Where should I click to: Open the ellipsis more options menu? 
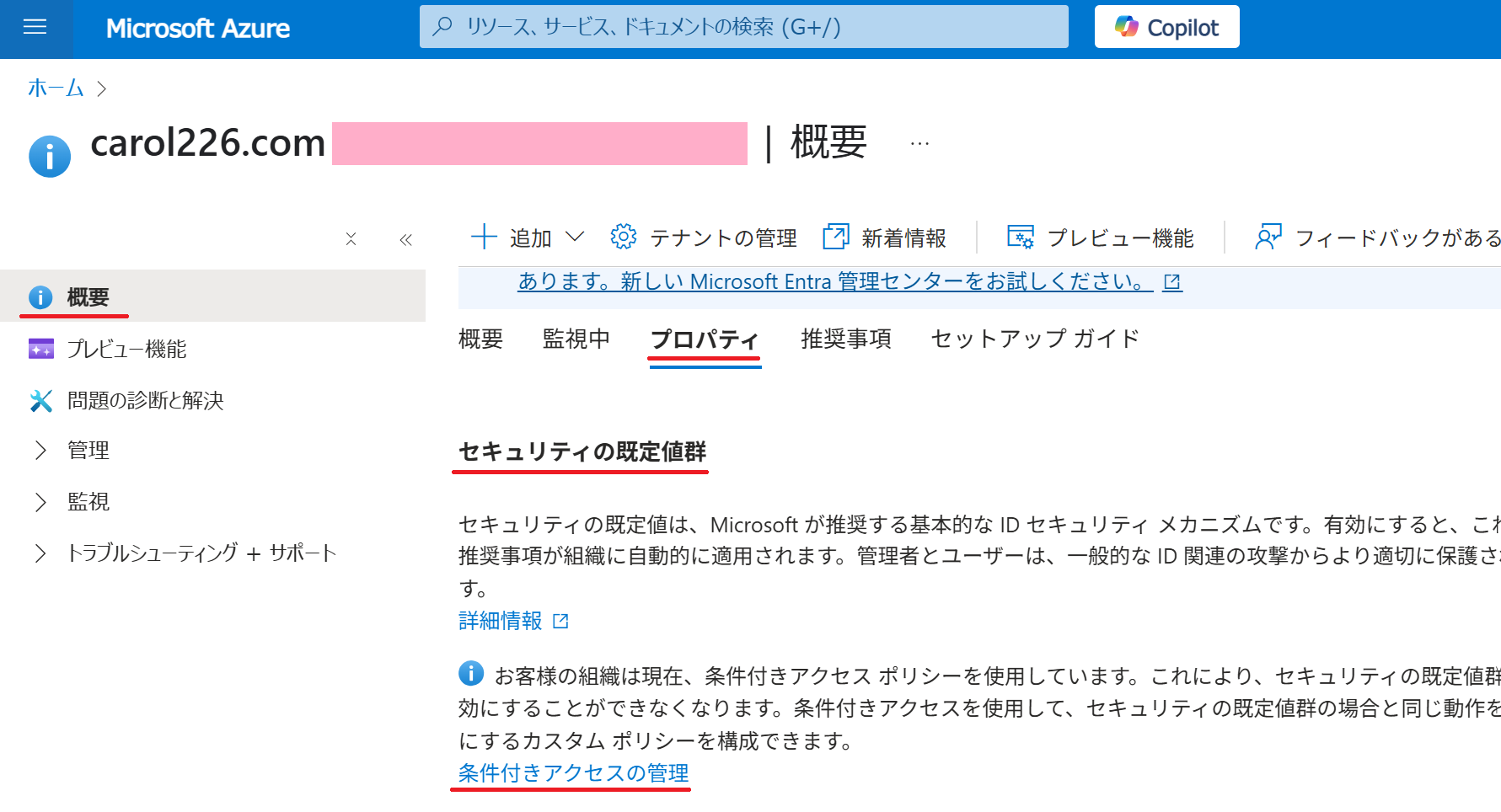[x=919, y=143]
